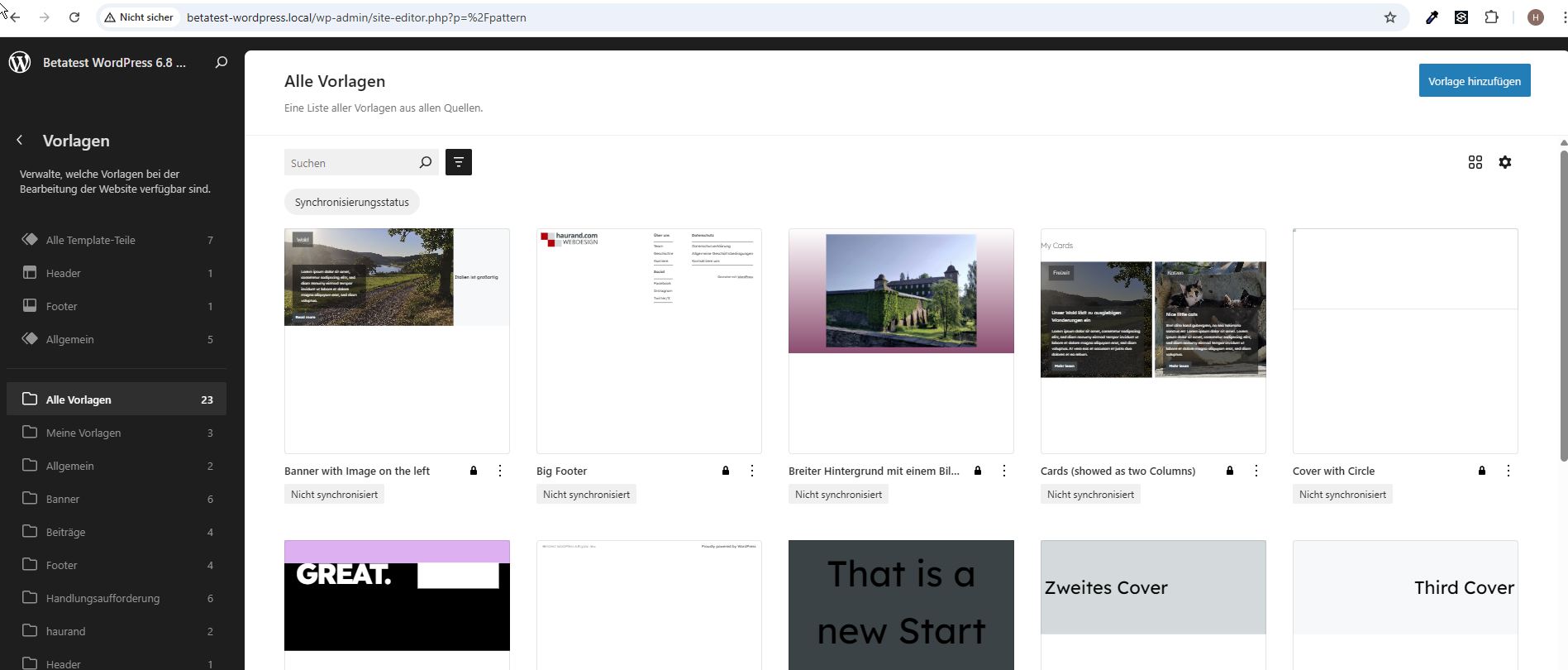Open actions menu for Banner with Image on the left
This screenshot has width=1568, height=670.
tap(500, 471)
